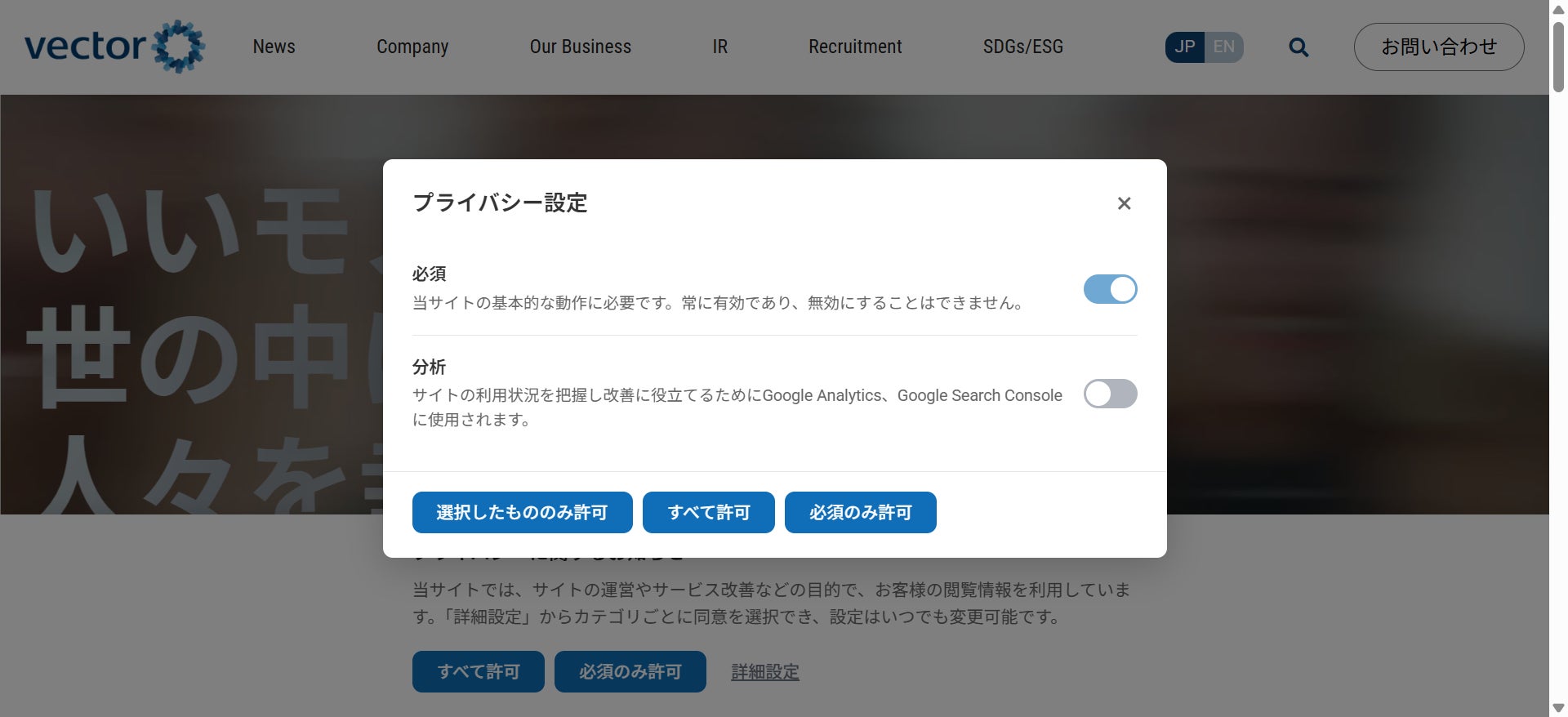Viewport: 1568px width, 717px height.
Task: Click the vector logo in the header
Action: pos(114,47)
